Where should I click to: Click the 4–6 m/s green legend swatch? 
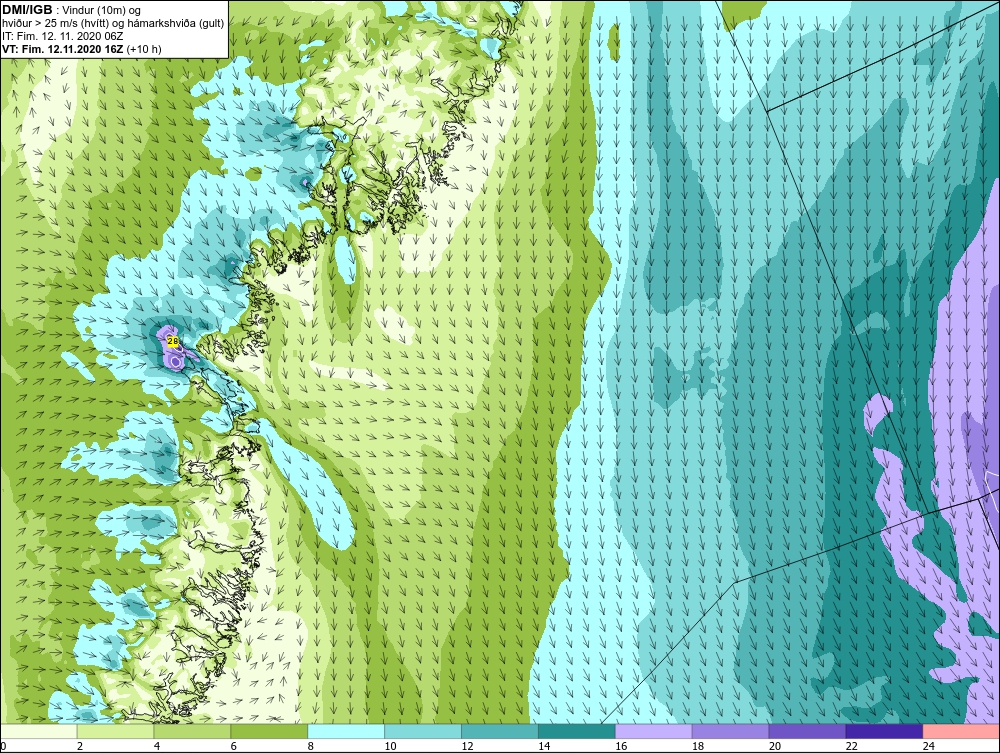point(192,731)
